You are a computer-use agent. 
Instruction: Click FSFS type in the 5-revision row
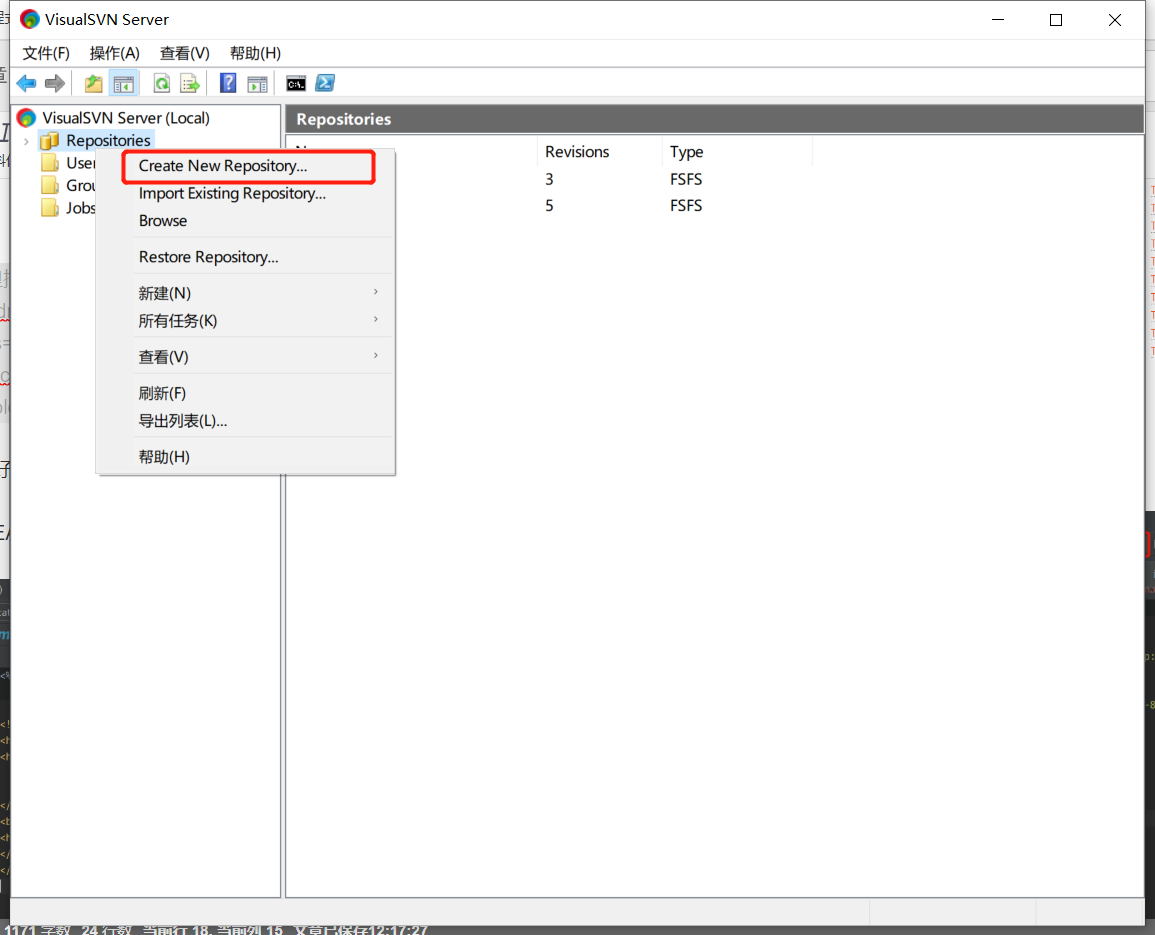click(686, 206)
